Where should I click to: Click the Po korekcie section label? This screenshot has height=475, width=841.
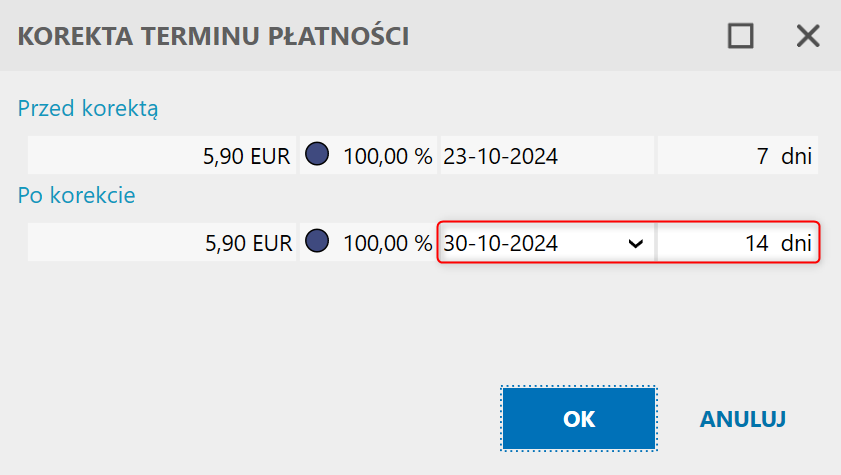76,195
